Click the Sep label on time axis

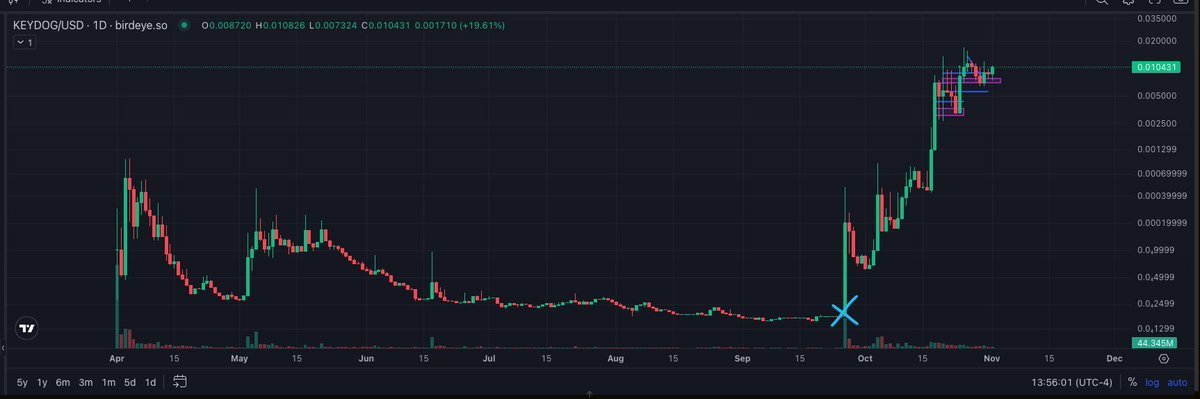click(742, 357)
